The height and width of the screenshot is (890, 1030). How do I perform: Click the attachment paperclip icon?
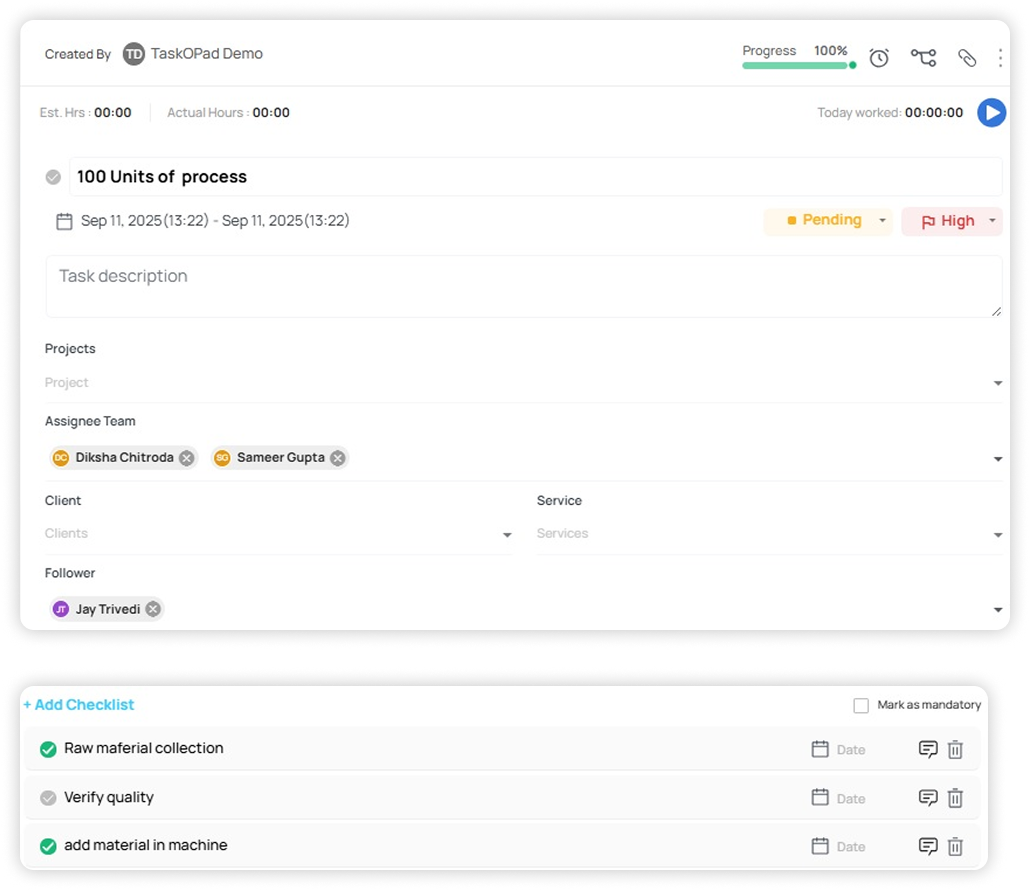pos(966,58)
